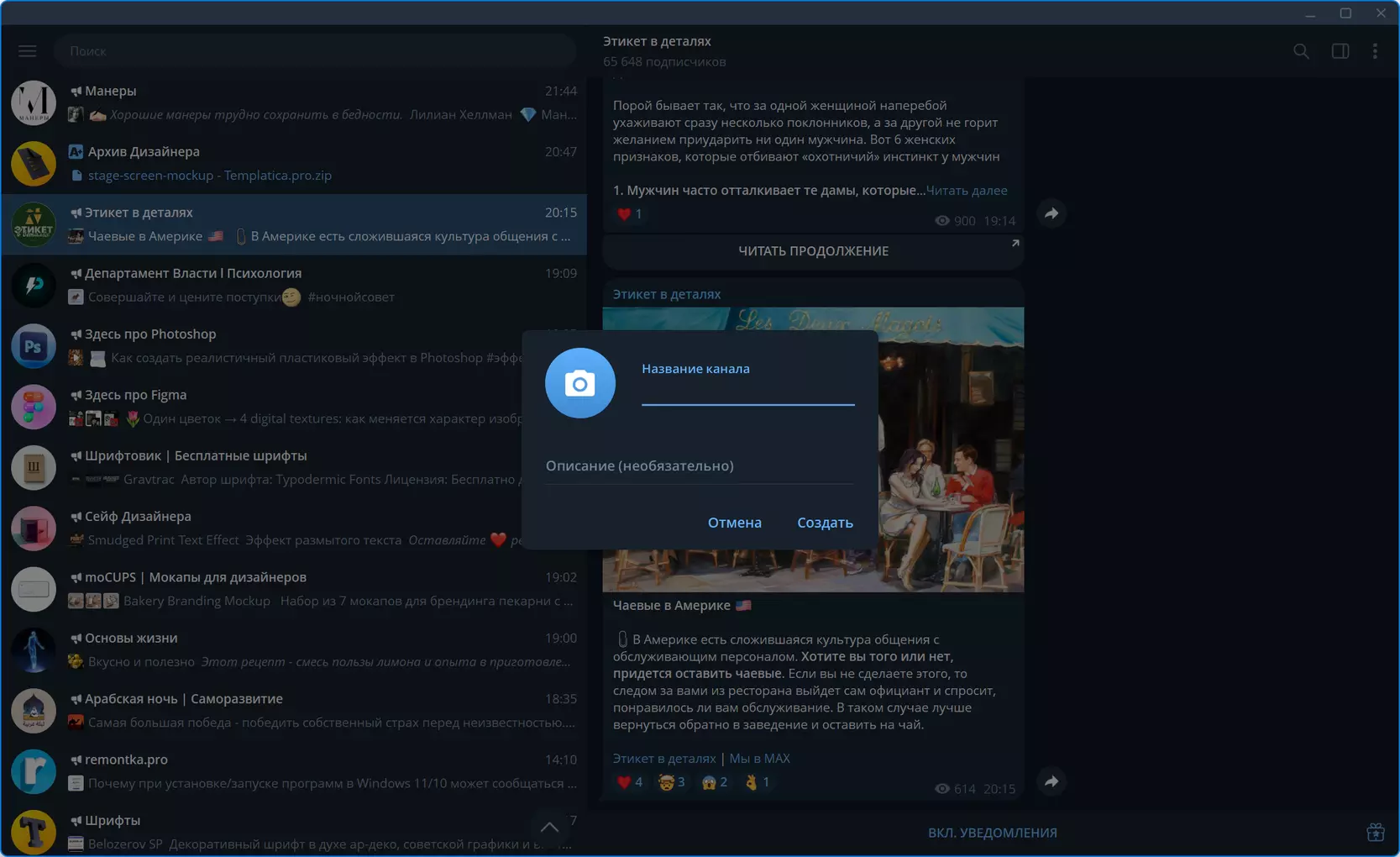Focus the Описание (необязательно) field
Screen dimensions: 1400x857
point(700,466)
